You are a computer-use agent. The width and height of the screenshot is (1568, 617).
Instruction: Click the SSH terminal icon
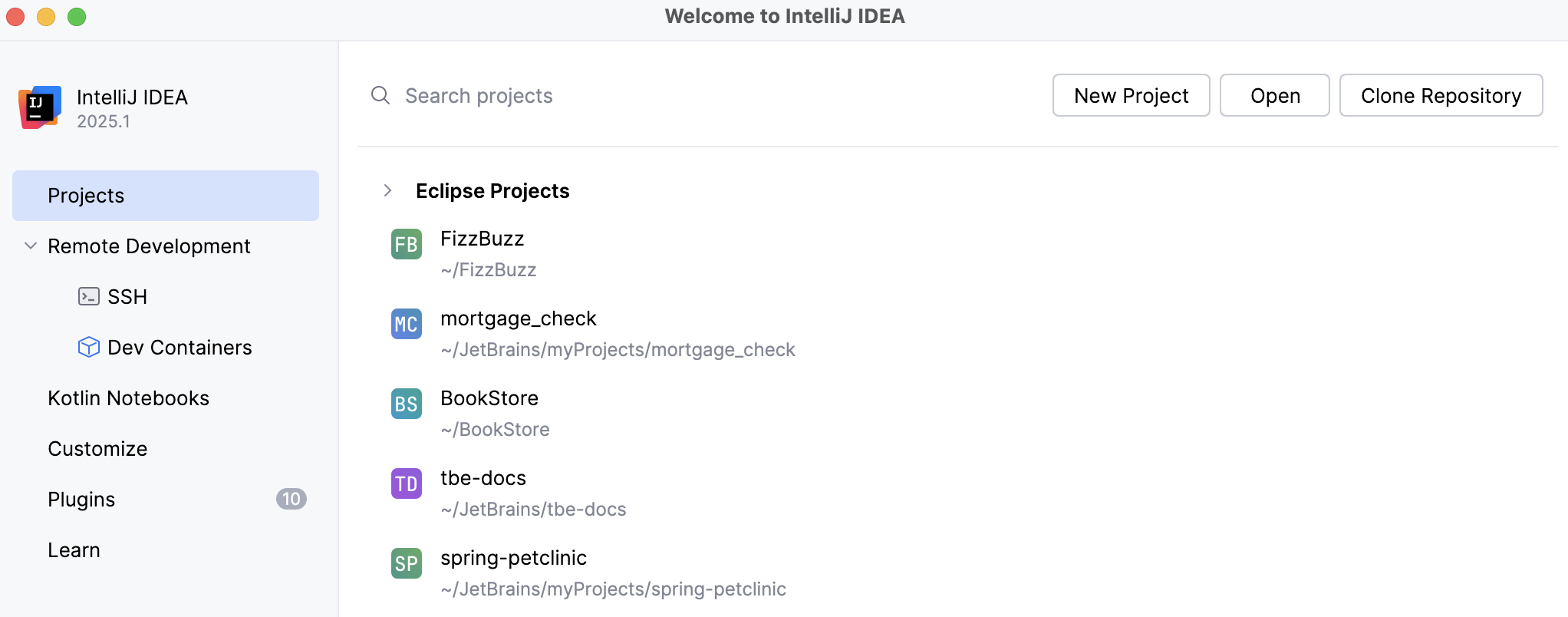[x=89, y=296]
